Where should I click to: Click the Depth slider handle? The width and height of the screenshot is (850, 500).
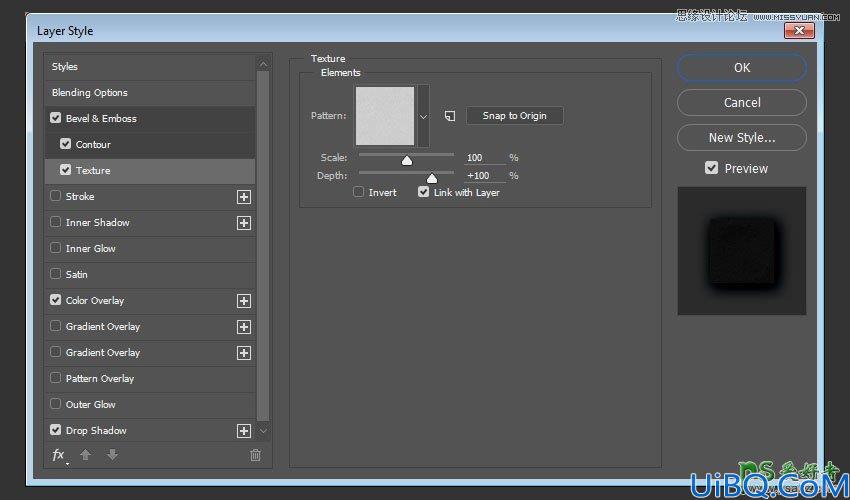[432, 178]
